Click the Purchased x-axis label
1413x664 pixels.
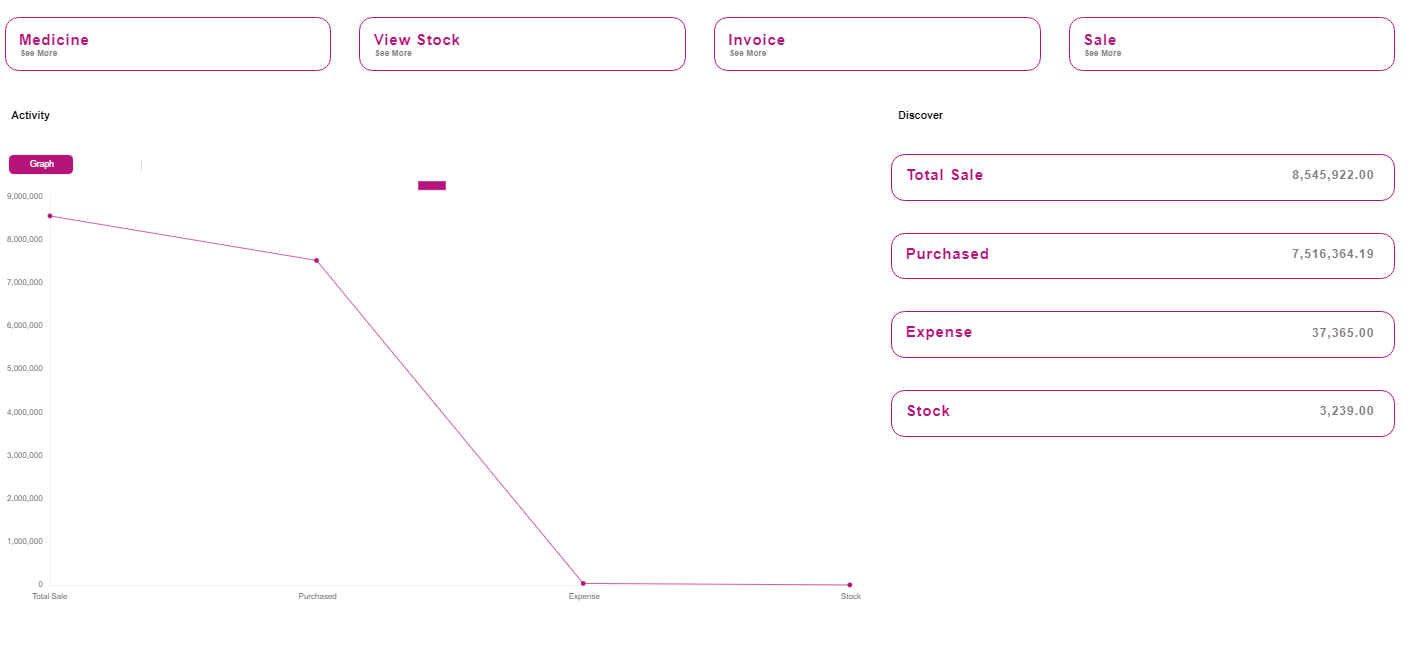317,597
